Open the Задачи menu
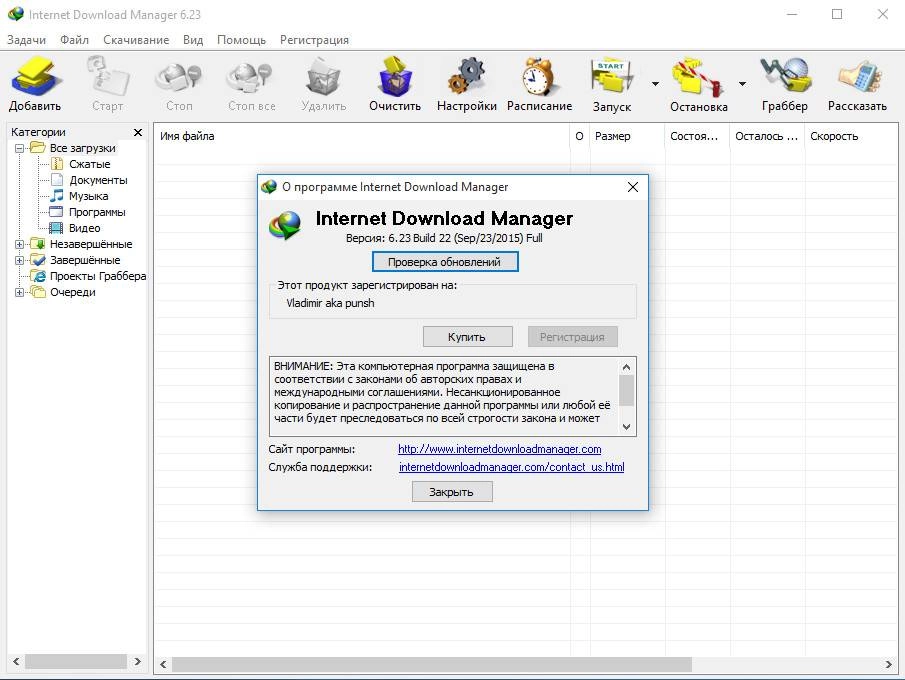The image size is (905, 680). (26, 40)
